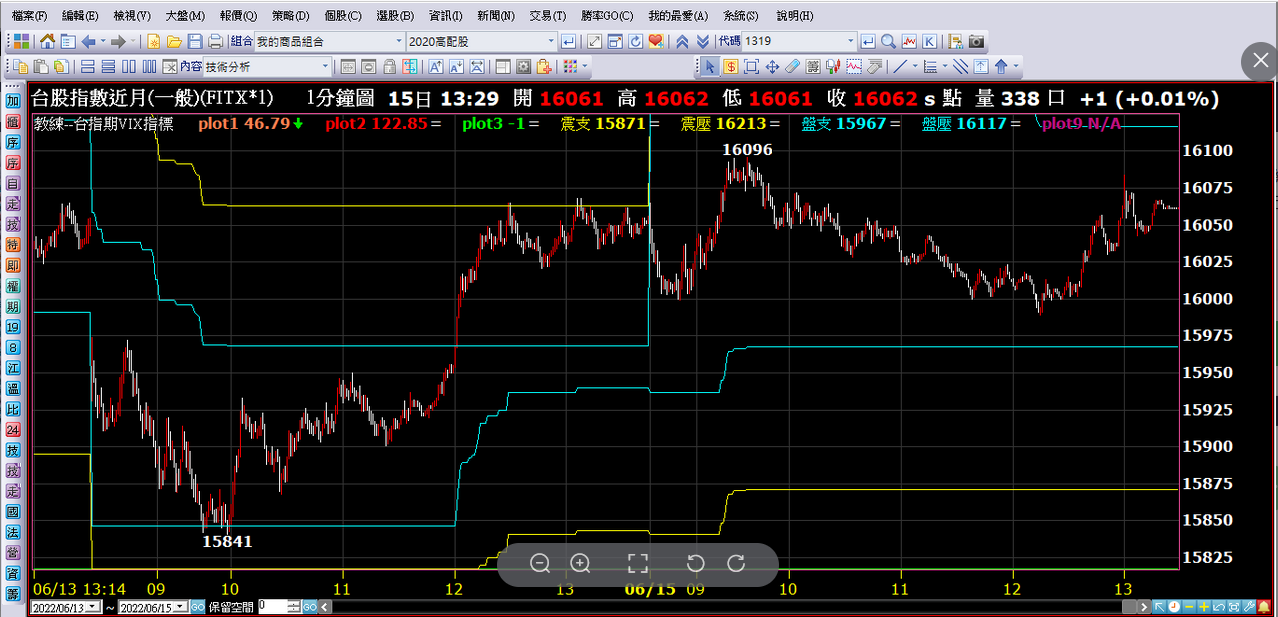This screenshot has height=617, width=1278.
Task: Click the shrink font A down icon
Action: click(455, 67)
